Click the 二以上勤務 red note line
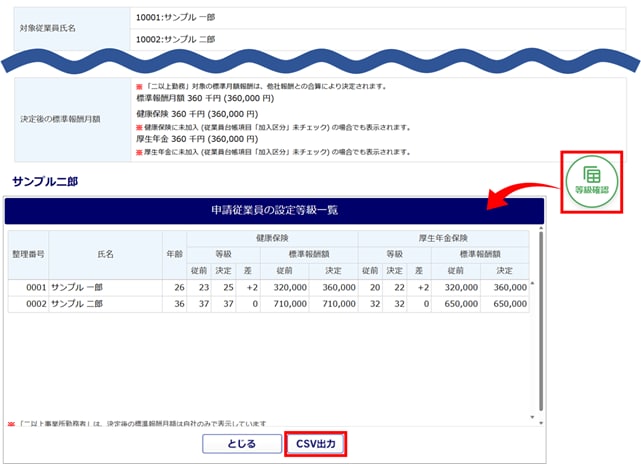 pyautogui.click(x=262, y=86)
